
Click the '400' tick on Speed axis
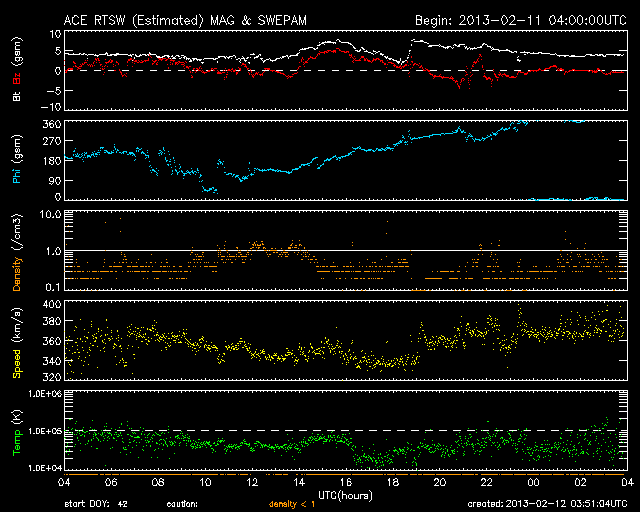(x=52, y=304)
